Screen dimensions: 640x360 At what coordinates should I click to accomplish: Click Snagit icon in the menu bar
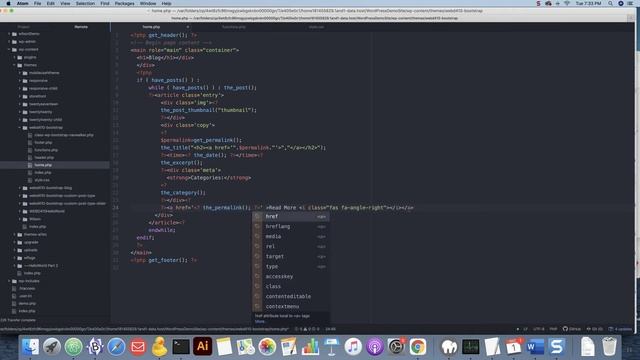538,3
